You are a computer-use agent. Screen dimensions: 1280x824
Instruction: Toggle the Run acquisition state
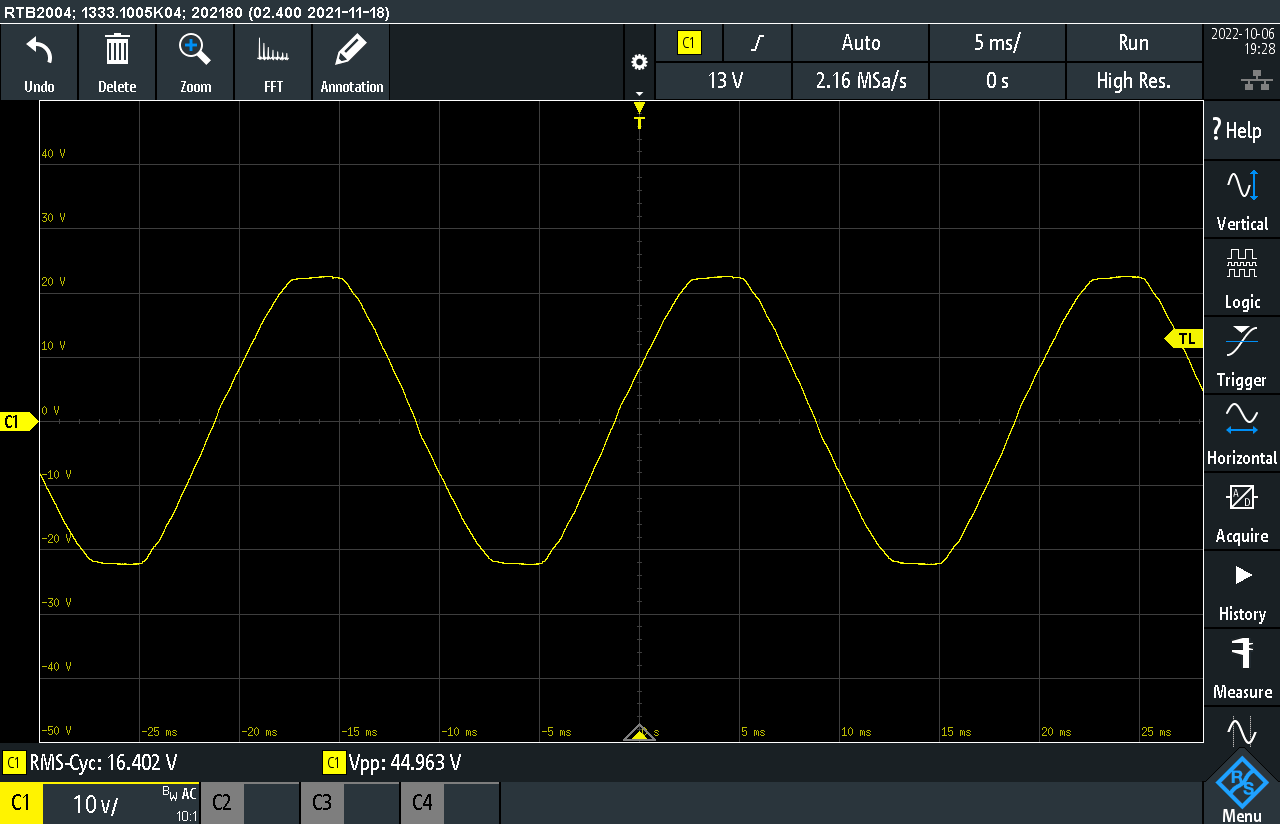[x=1134, y=43]
